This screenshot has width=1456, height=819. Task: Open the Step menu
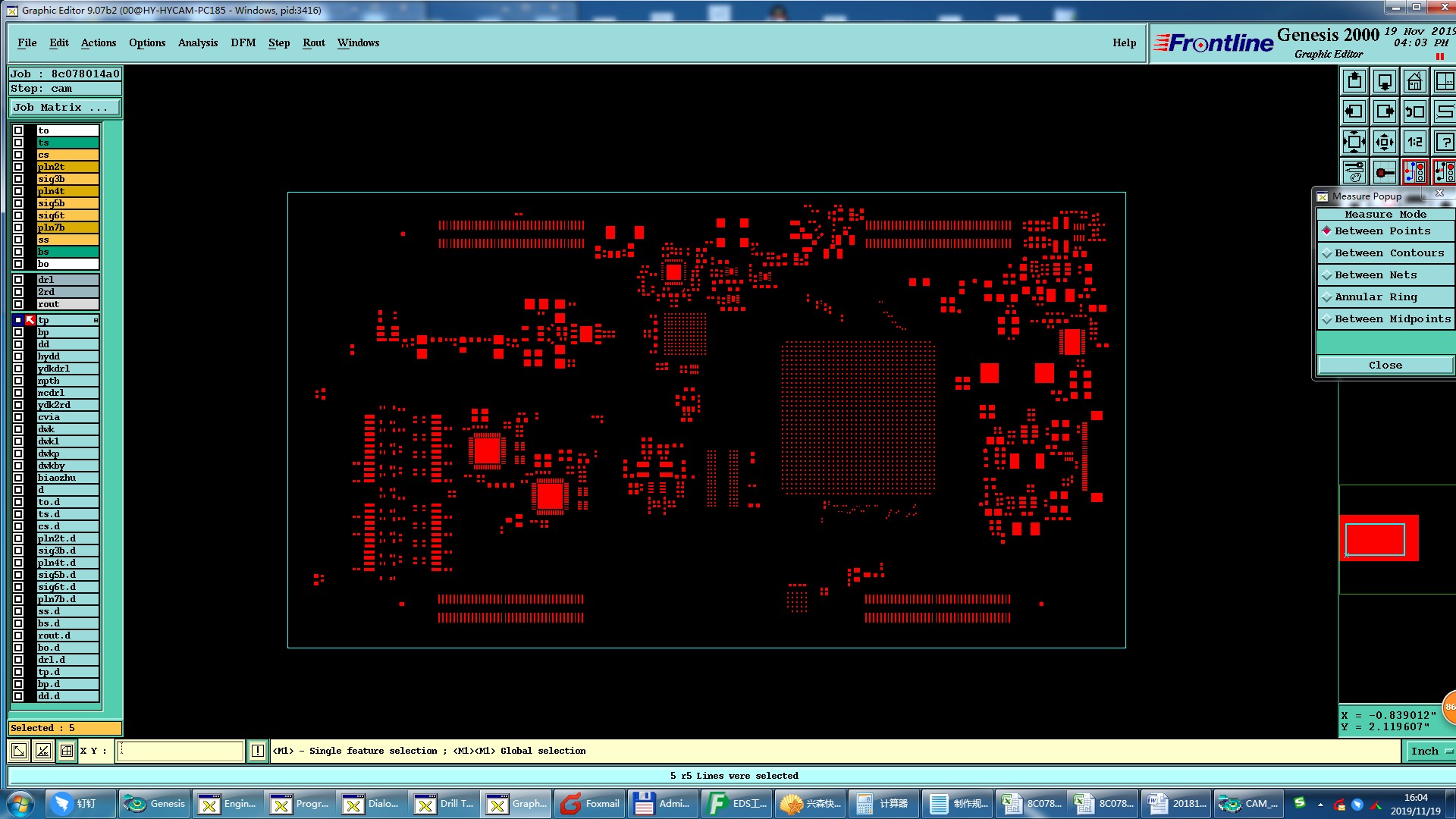[x=279, y=43]
